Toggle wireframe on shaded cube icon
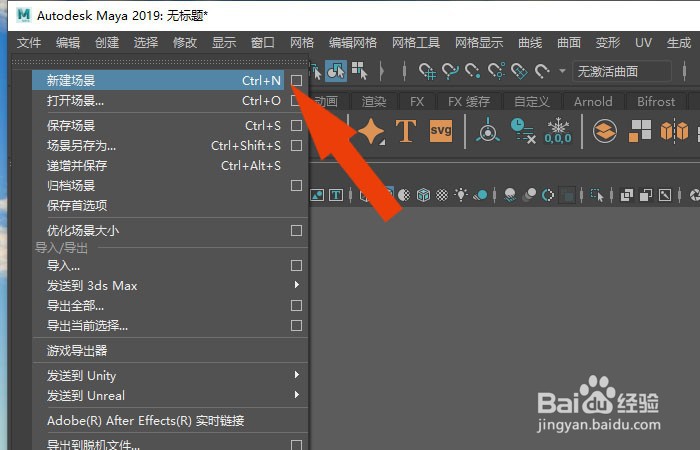The height and width of the screenshot is (450, 700). click(423, 195)
